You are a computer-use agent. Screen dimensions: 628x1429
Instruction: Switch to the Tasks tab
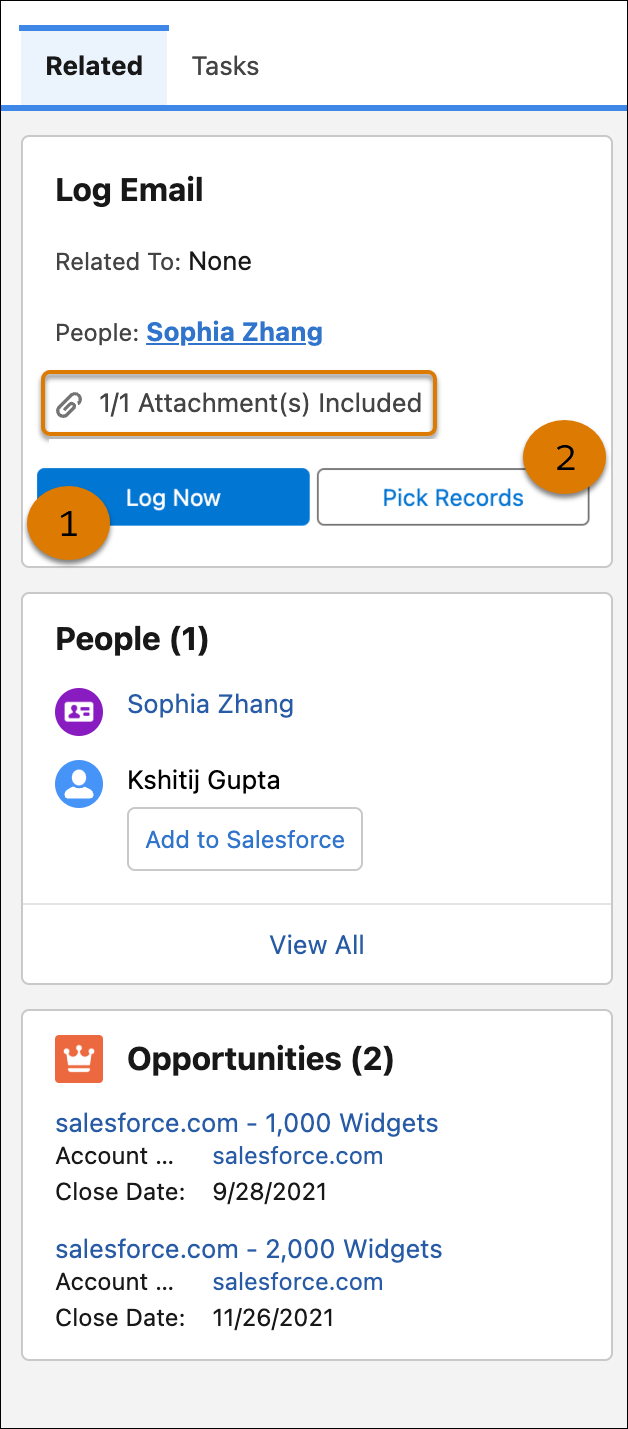tap(225, 67)
